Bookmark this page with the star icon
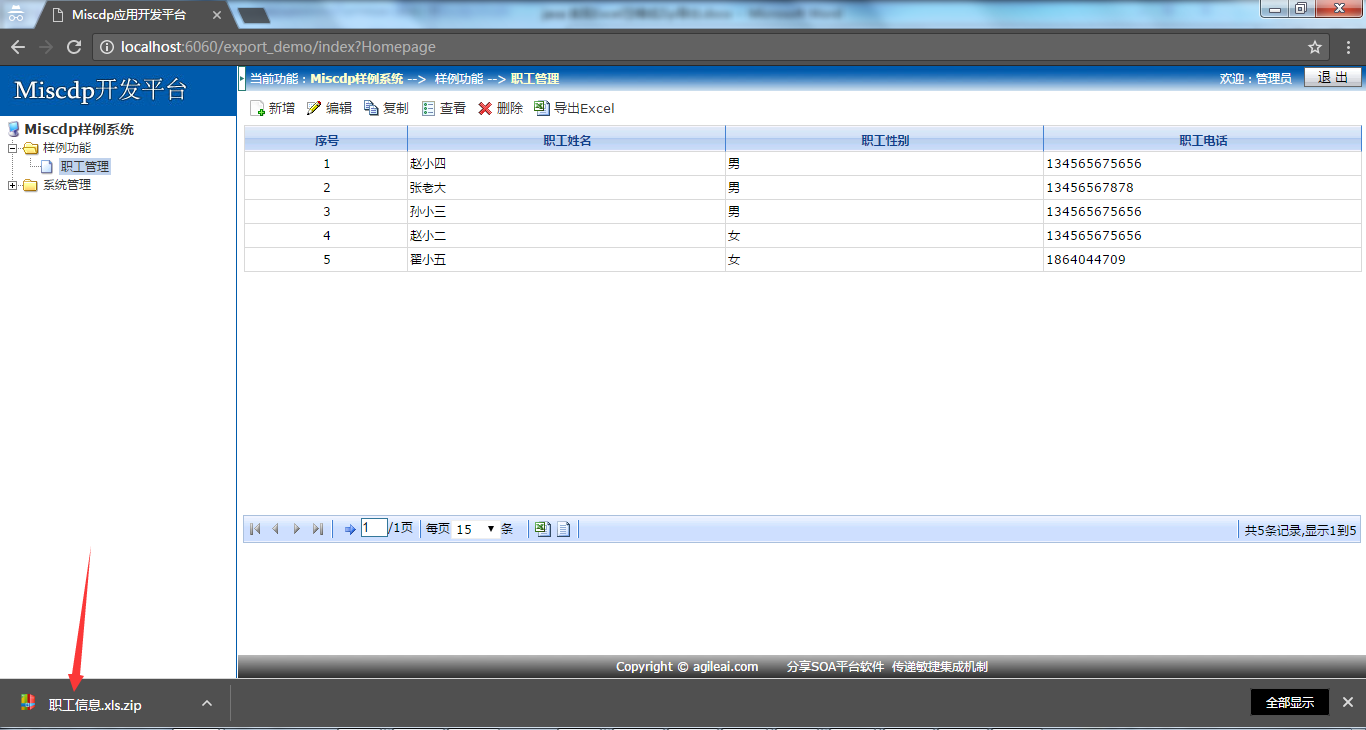Viewport: 1366px width, 730px height. coord(1315,47)
